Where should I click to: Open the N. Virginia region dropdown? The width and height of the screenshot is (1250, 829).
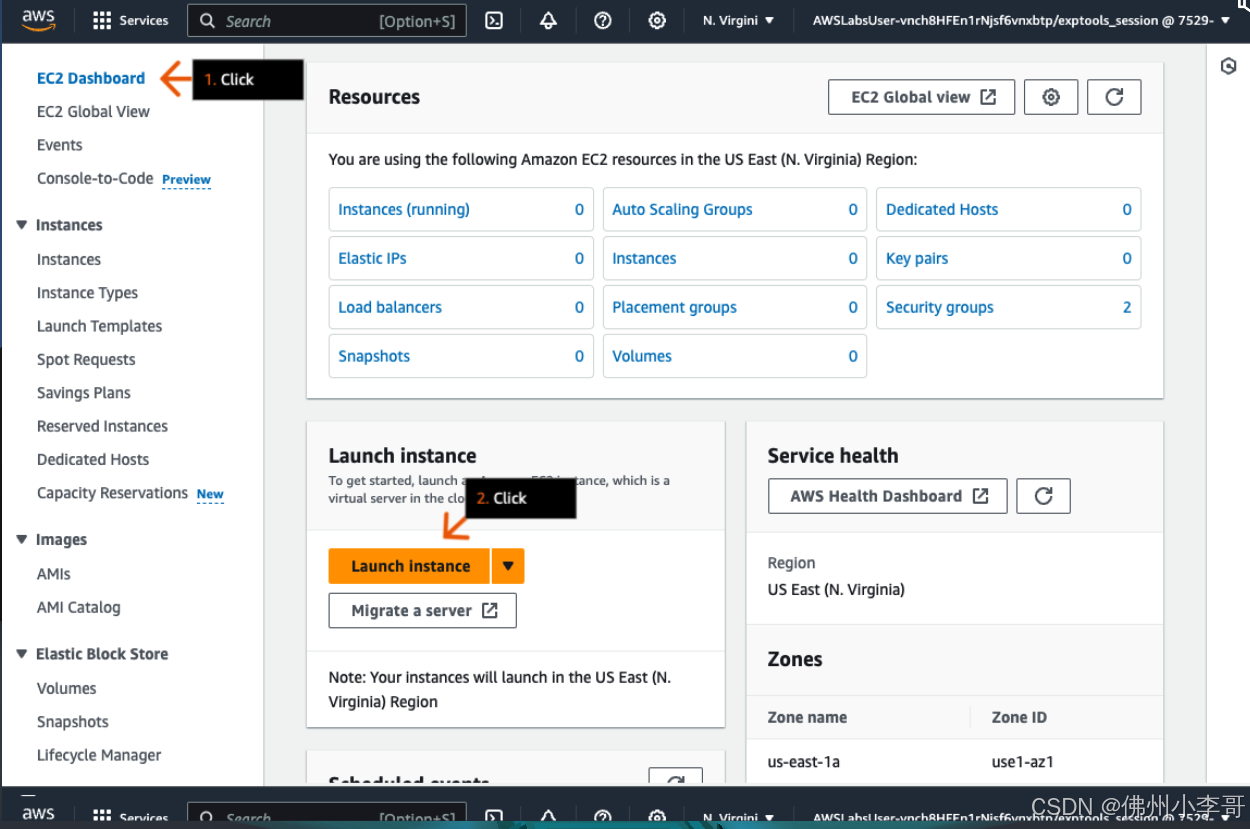pyautogui.click(x=738, y=20)
